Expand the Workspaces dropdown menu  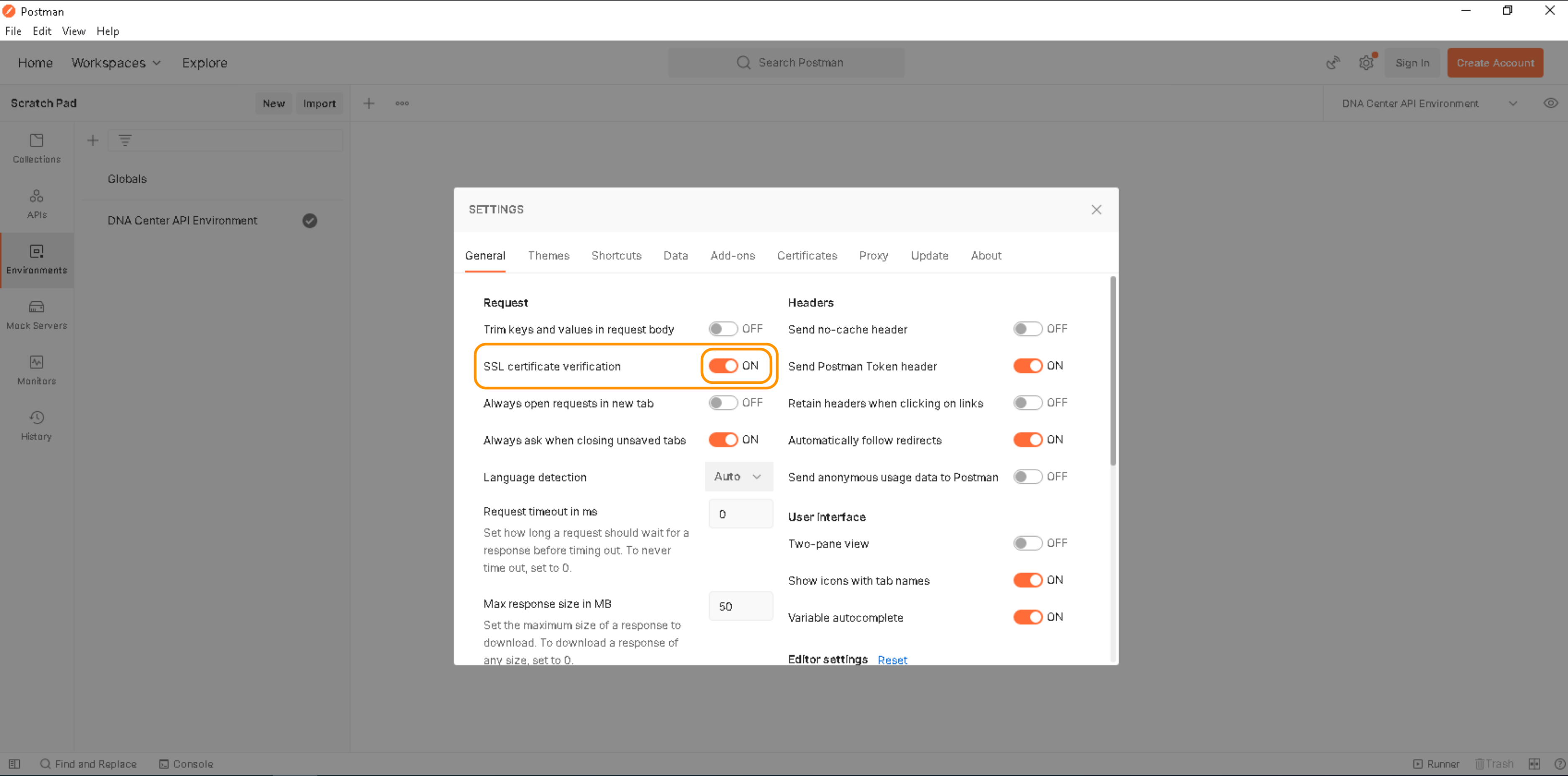click(115, 63)
